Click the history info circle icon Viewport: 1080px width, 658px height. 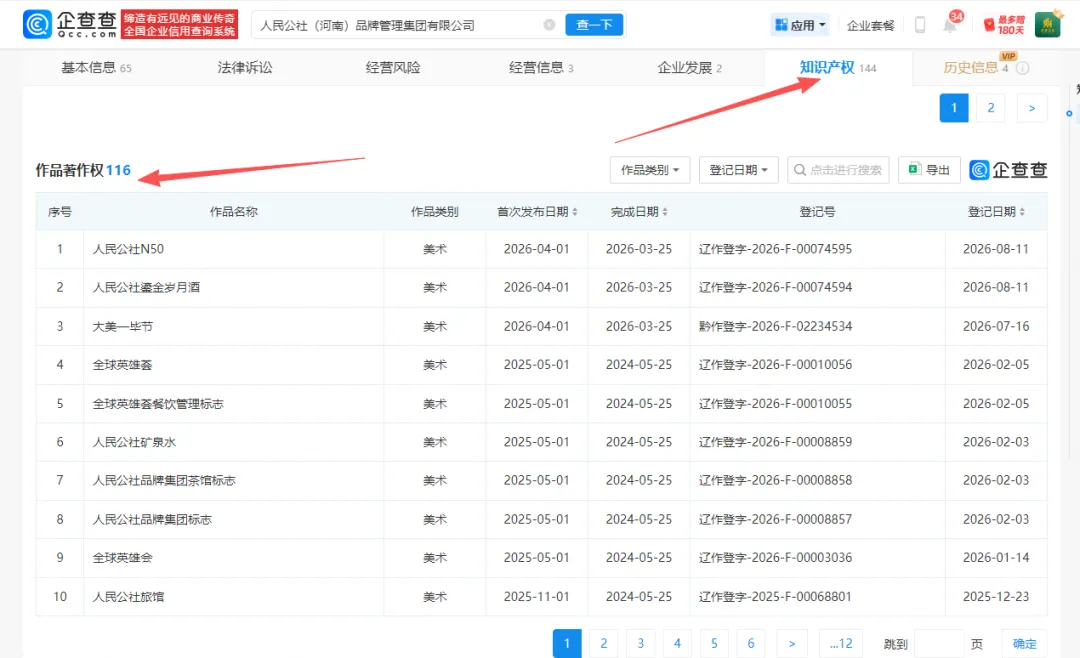tap(1023, 68)
